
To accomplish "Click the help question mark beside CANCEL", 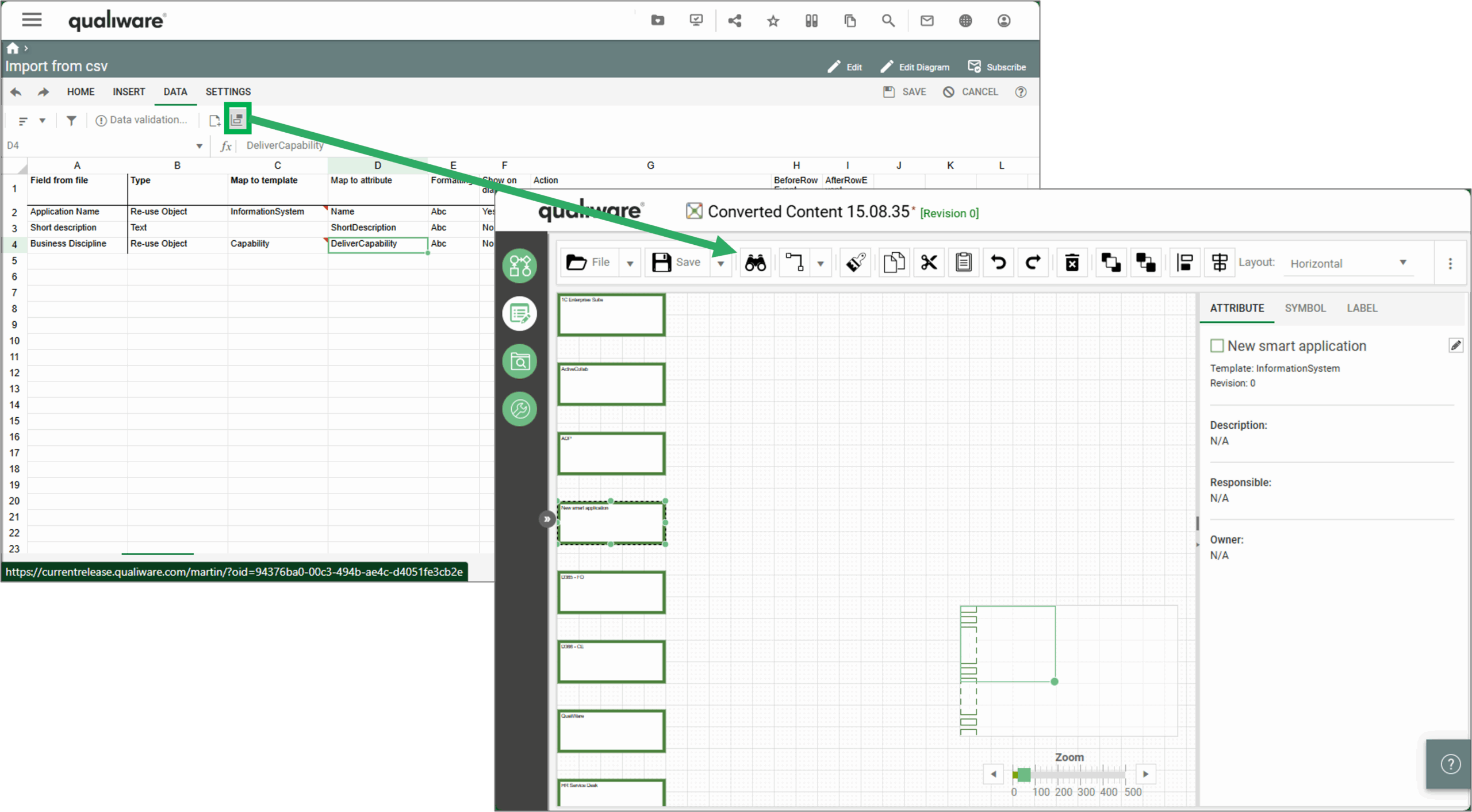I will click(x=1021, y=92).
